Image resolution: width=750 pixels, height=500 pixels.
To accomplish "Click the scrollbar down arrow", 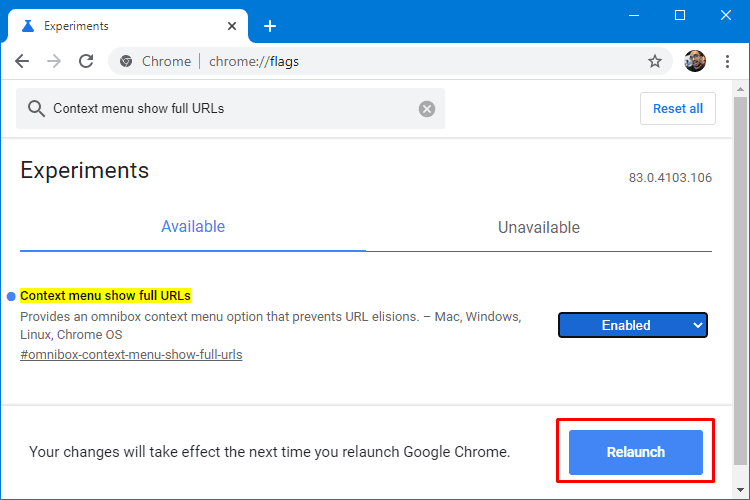I will [740, 489].
